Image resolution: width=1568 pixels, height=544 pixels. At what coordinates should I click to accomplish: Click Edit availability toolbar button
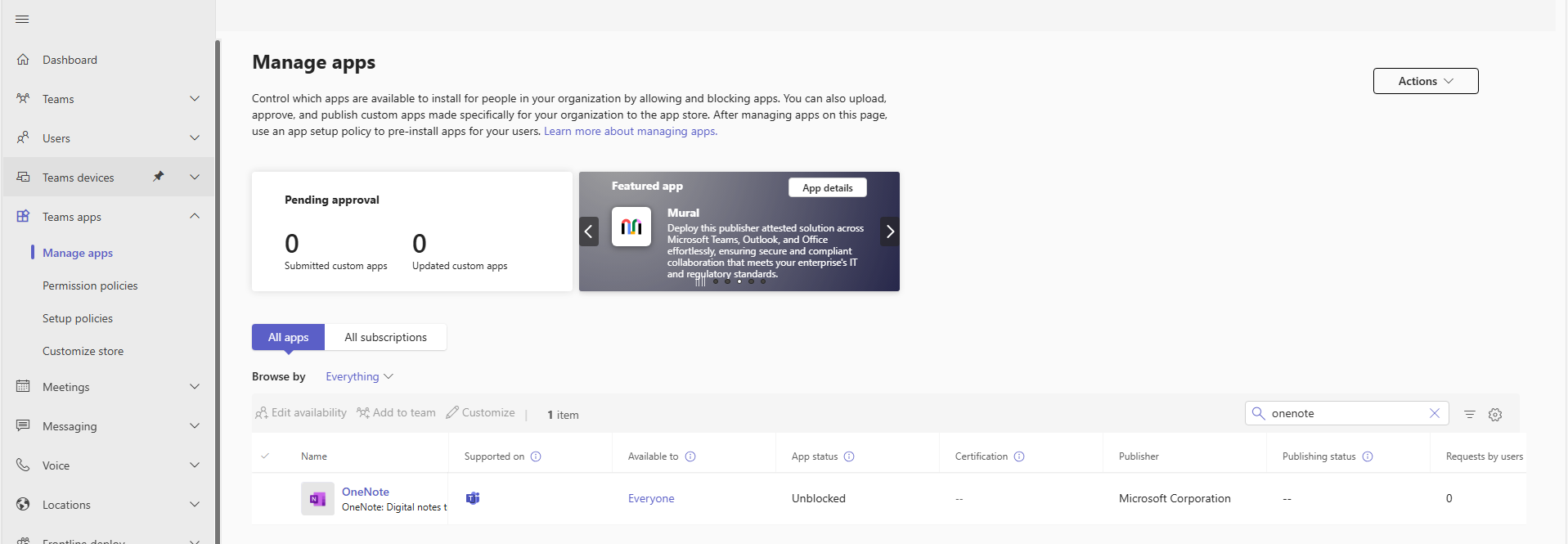[301, 413]
